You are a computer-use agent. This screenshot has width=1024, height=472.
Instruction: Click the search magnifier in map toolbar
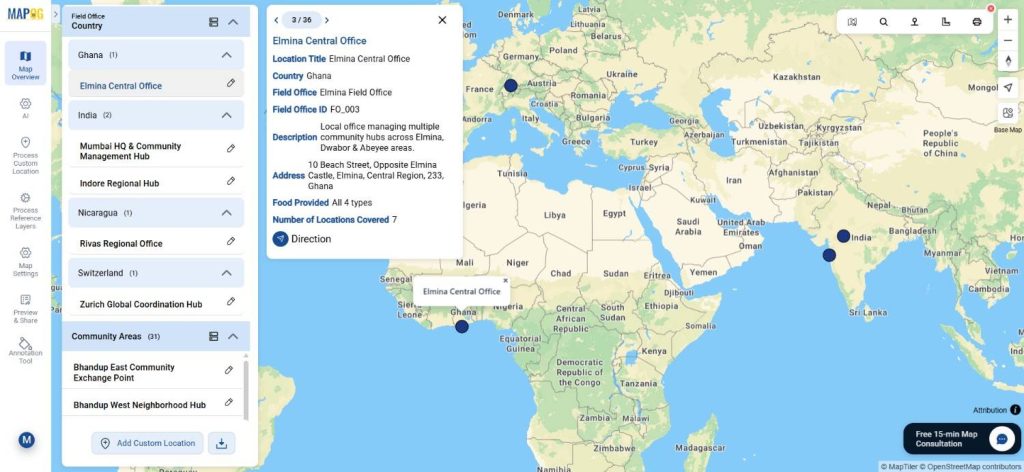[x=884, y=22]
